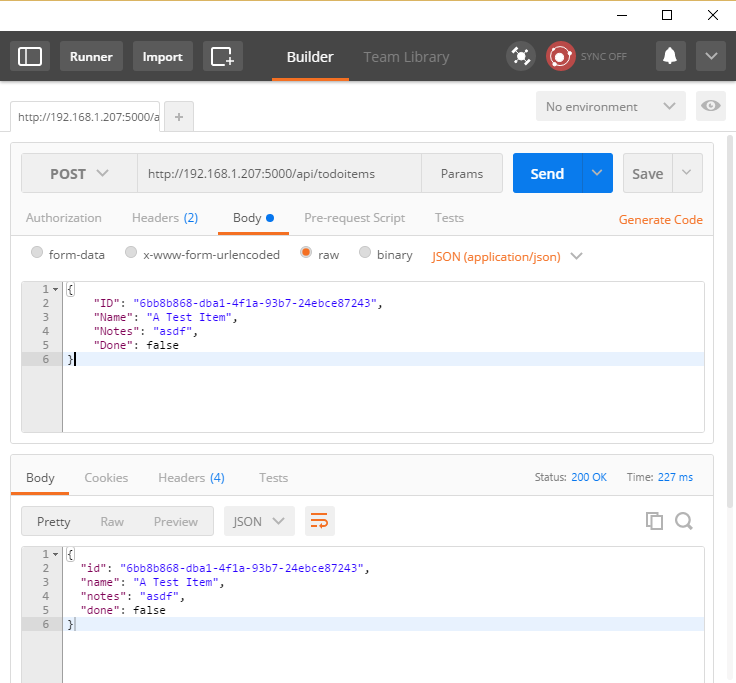This screenshot has height=683, width=736.
Task: Collapse request body line 1 fold arrow
Action: coord(56,289)
